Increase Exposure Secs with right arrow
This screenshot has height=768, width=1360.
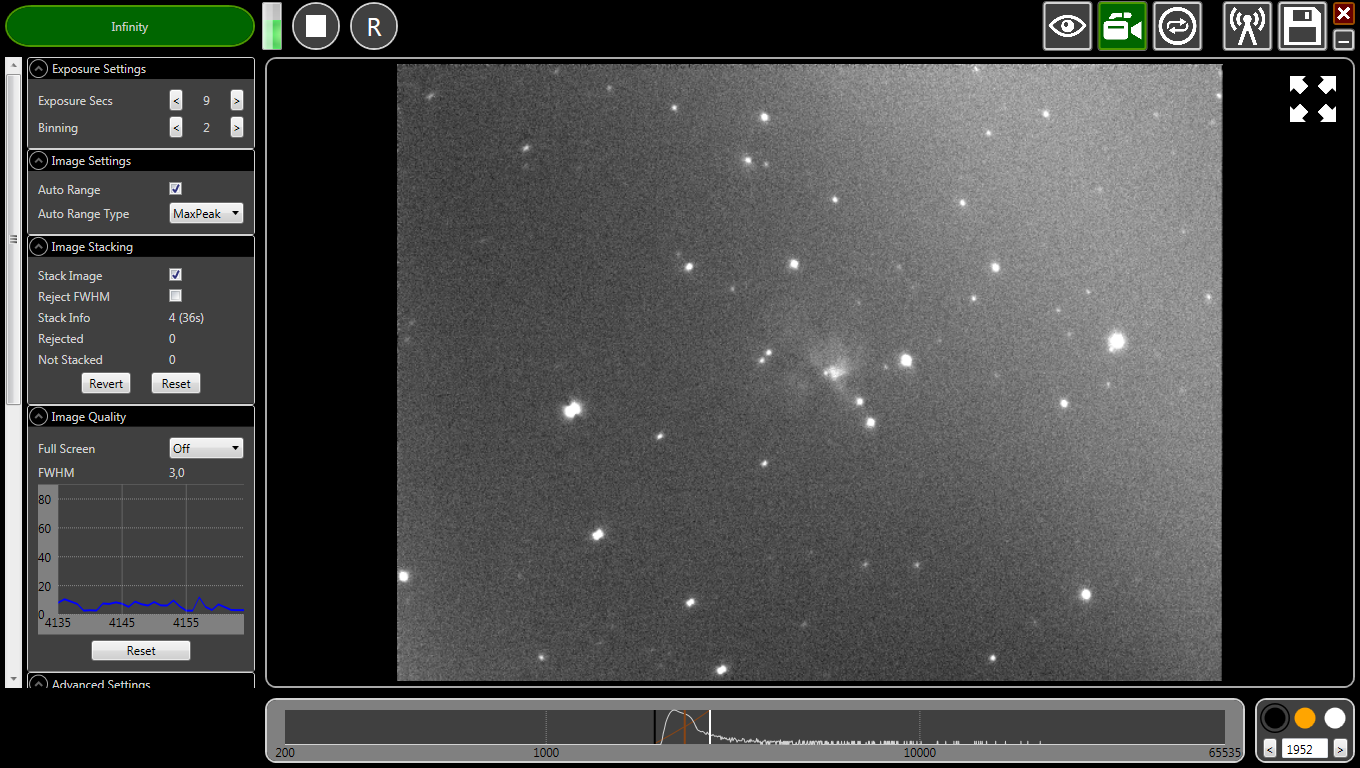(x=236, y=101)
